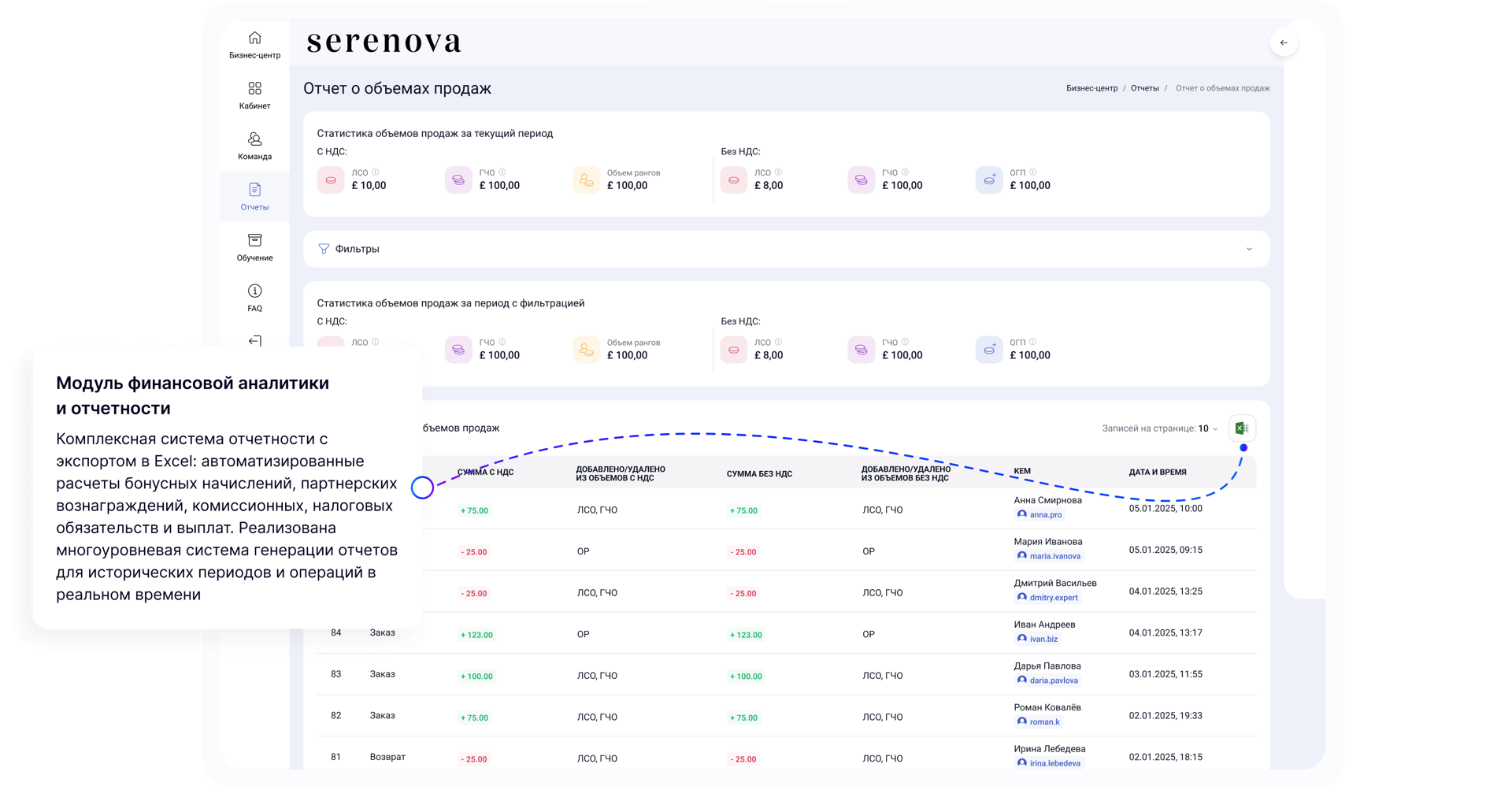Click the ДАТА И ВРЕМЯ column header
This screenshot has height=801, width=1512.
click(1158, 473)
